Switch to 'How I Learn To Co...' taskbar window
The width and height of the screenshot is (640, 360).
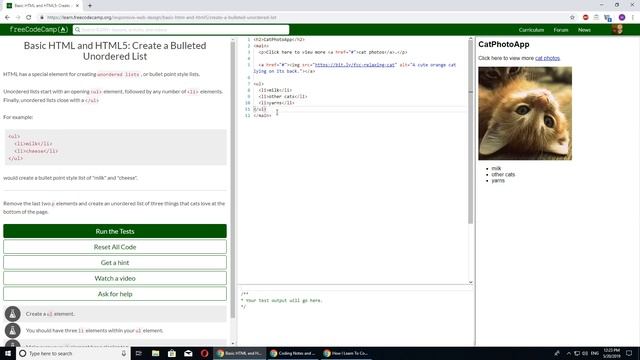[x=346, y=353]
